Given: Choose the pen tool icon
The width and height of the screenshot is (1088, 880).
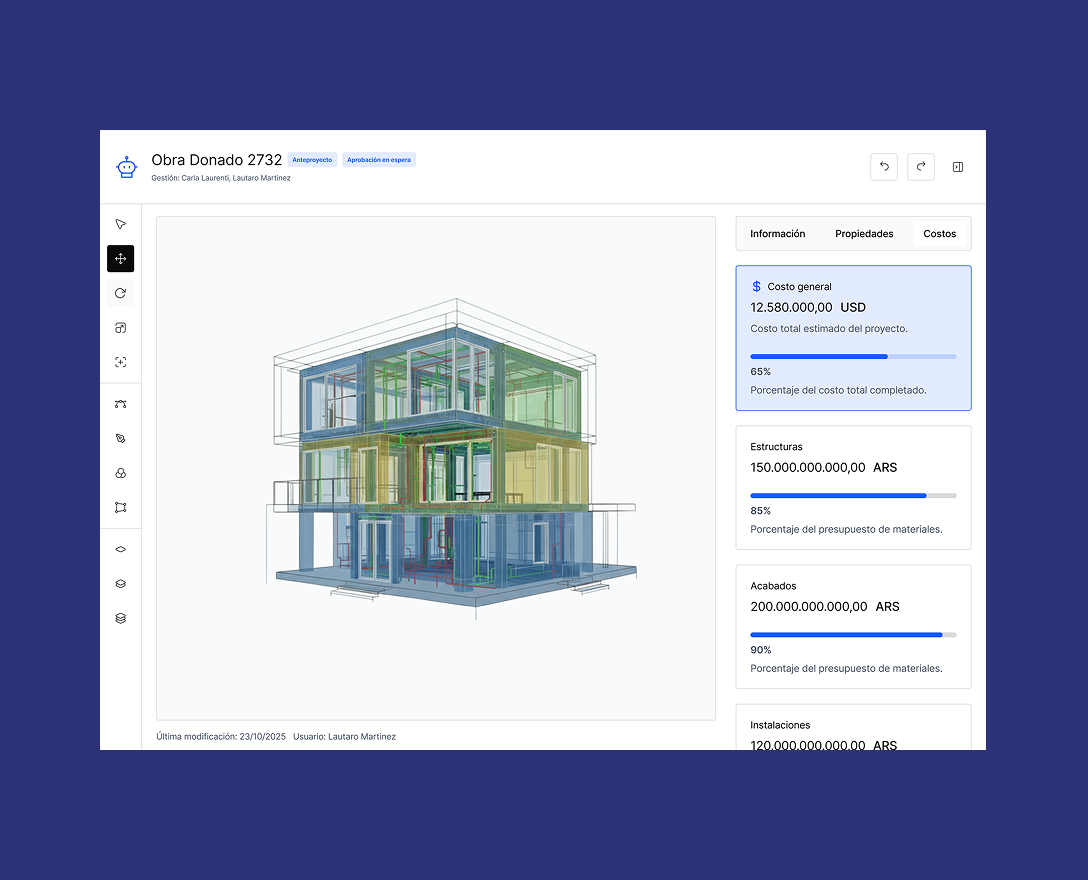Looking at the screenshot, I should point(120,439).
